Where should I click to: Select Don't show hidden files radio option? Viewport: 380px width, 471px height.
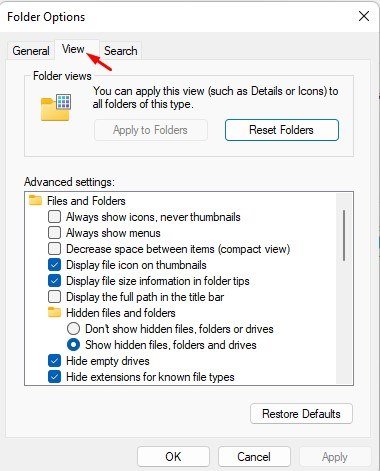click(73, 329)
